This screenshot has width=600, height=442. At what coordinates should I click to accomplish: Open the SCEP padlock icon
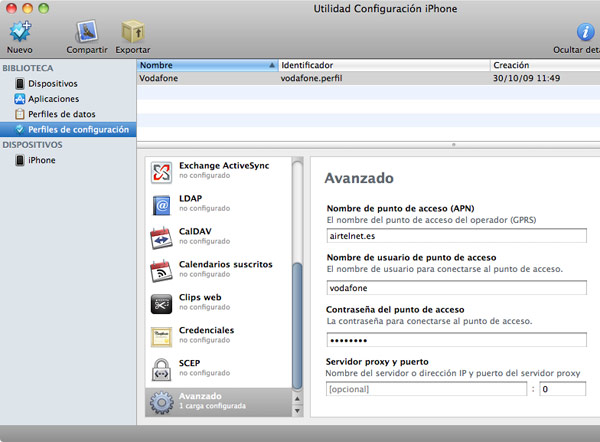click(161, 370)
